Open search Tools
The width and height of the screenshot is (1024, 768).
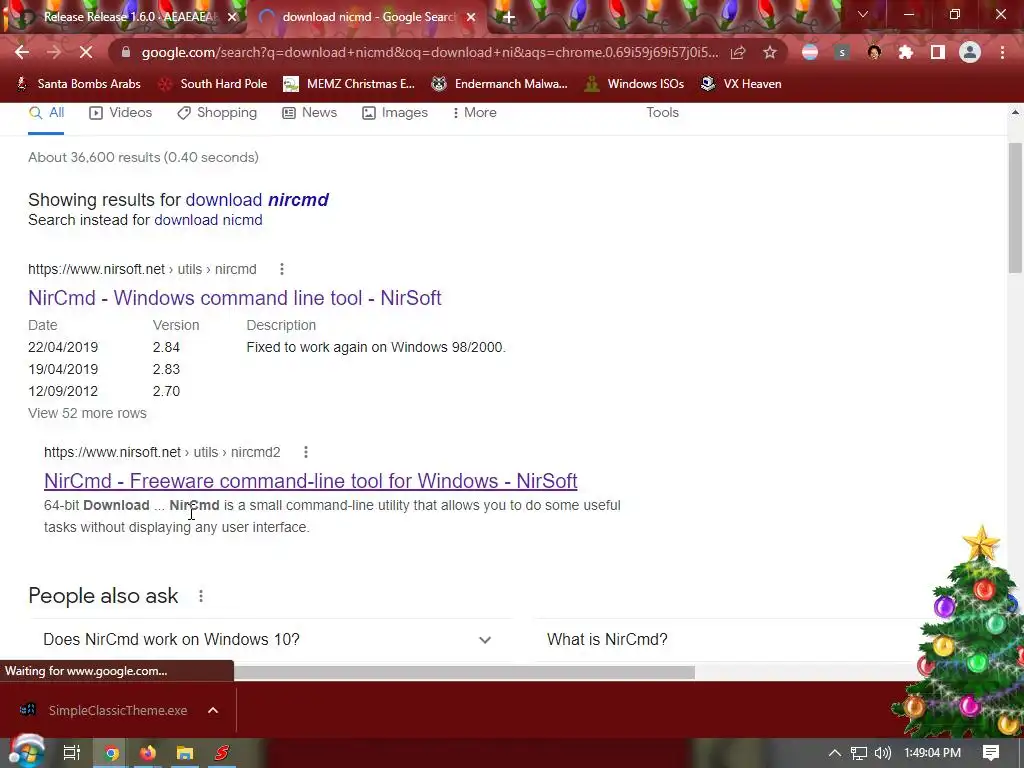(662, 112)
